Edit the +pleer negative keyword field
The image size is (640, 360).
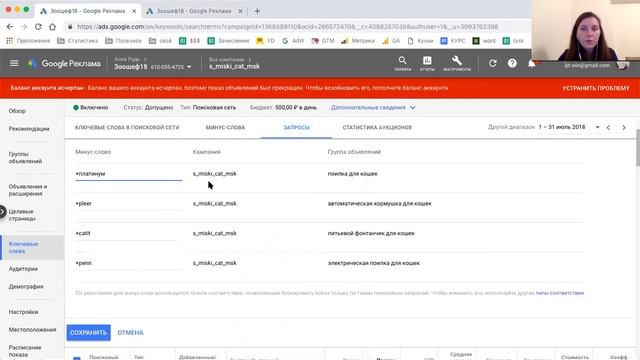pos(129,204)
